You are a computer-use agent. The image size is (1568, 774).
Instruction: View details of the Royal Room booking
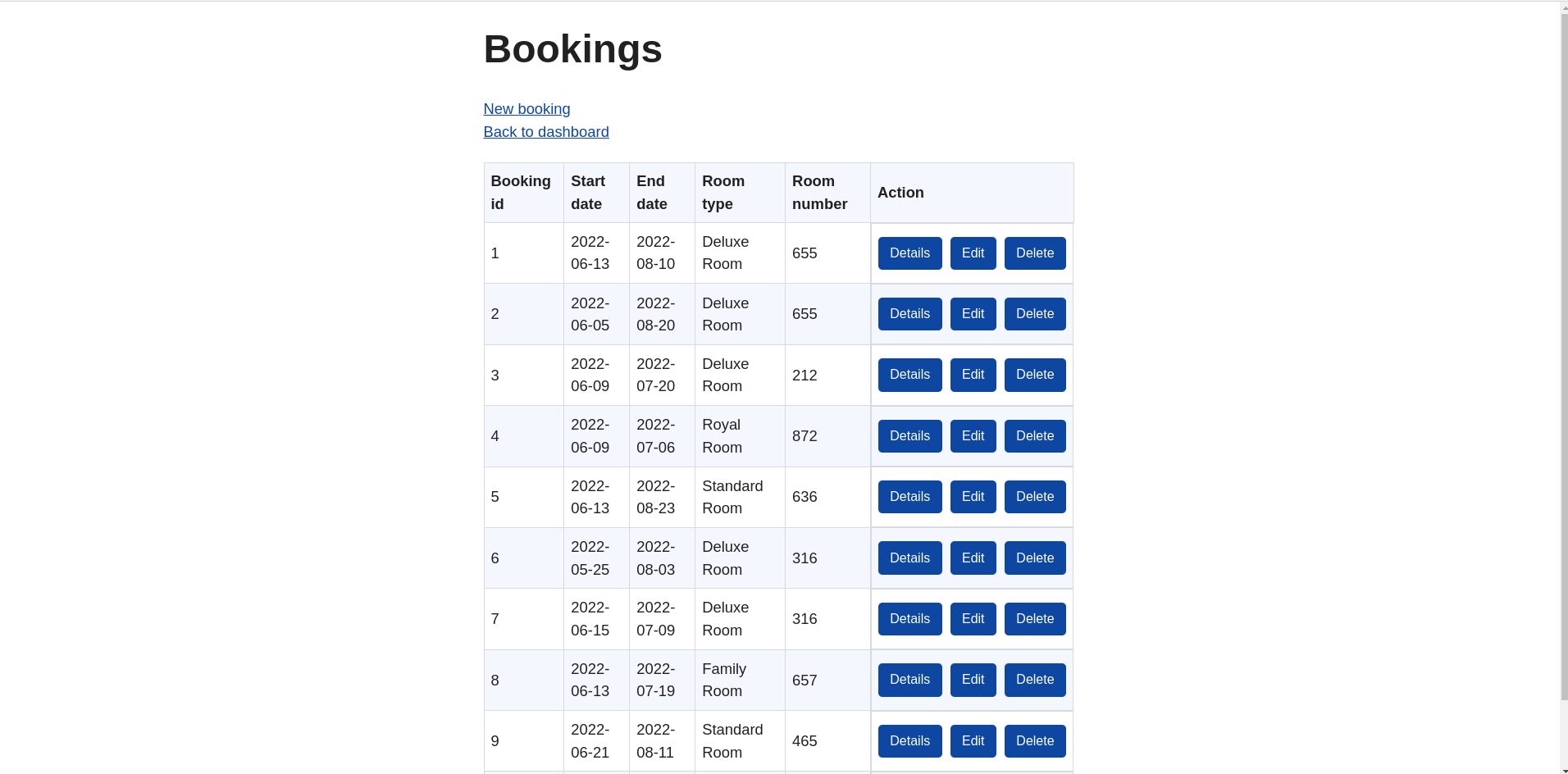tap(909, 435)
